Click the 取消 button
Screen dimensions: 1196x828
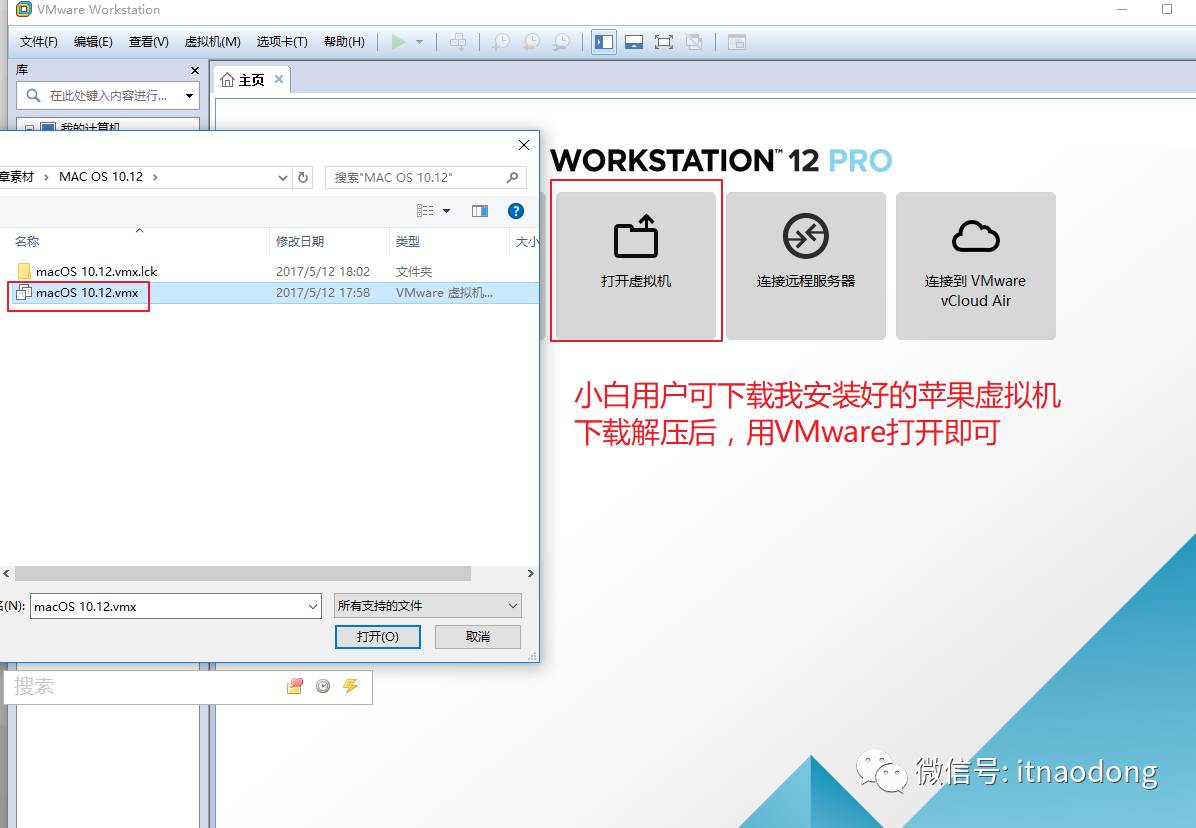click(477, 637)
